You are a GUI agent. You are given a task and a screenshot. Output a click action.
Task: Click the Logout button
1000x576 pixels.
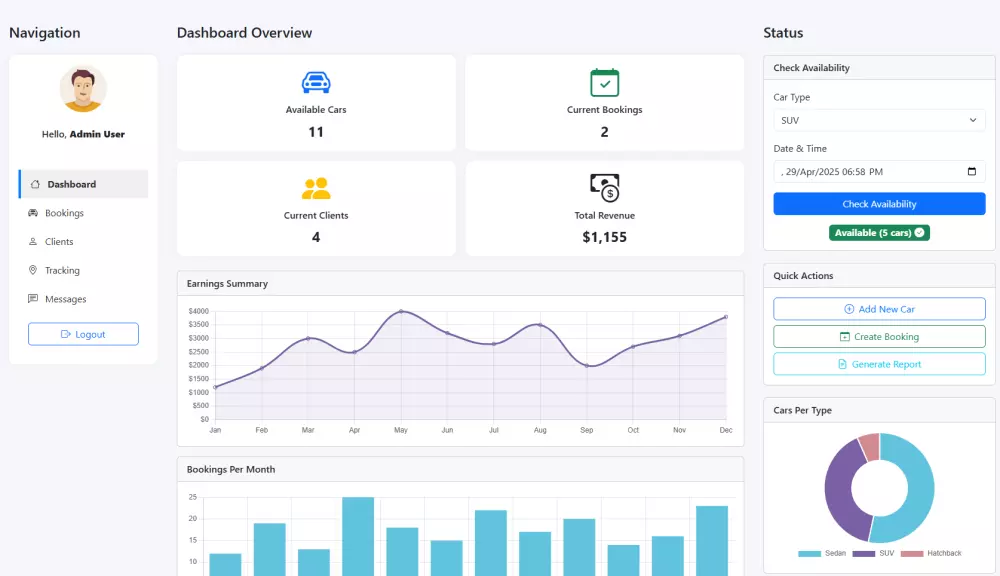point(83,334)
